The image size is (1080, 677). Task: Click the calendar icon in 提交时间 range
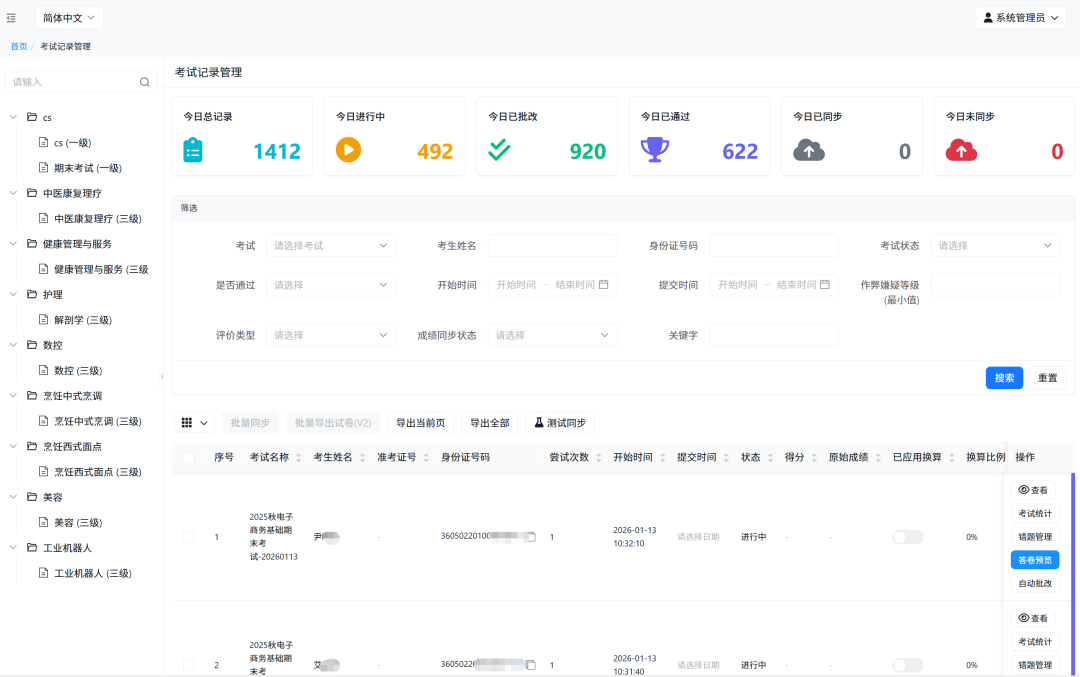pyautogui.click(x=824, y=284)
